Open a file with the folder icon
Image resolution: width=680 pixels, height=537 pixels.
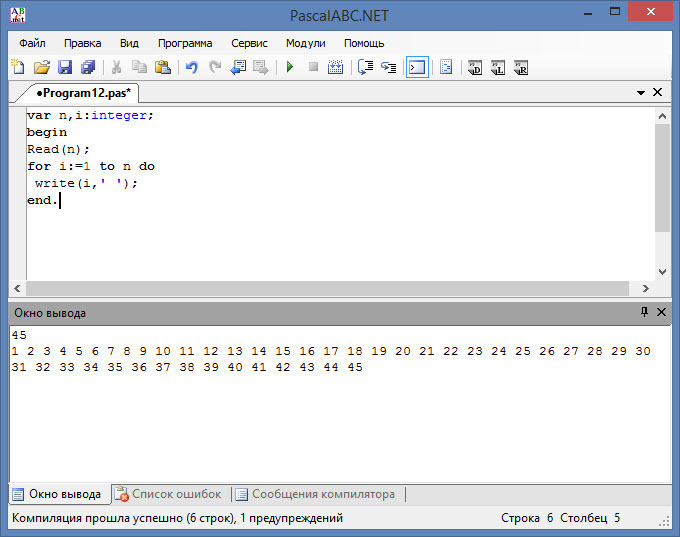[x=42, y=67]
